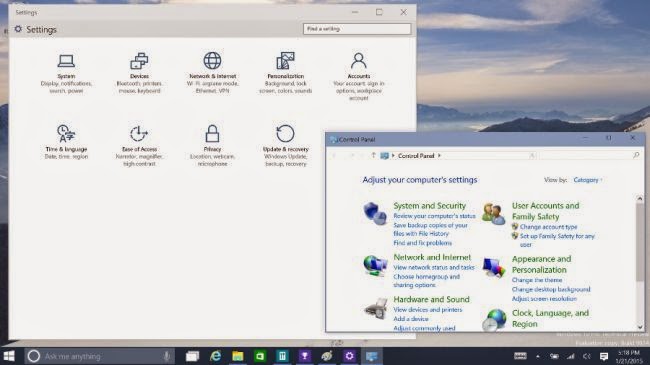Click the Cortana microphone icon
Viewport: 650px width, 365px height.
tap(166, 356)
